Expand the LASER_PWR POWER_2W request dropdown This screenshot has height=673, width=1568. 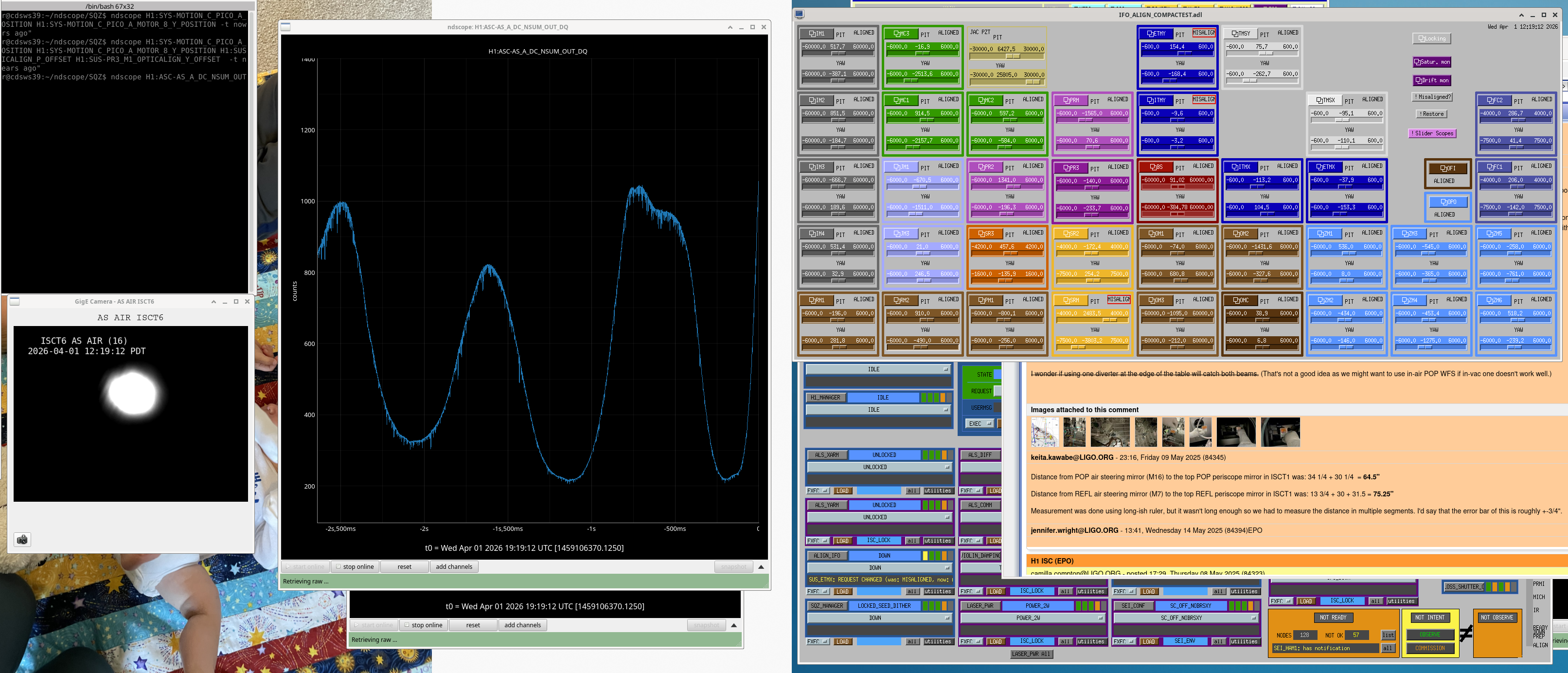click(1033, 618)
